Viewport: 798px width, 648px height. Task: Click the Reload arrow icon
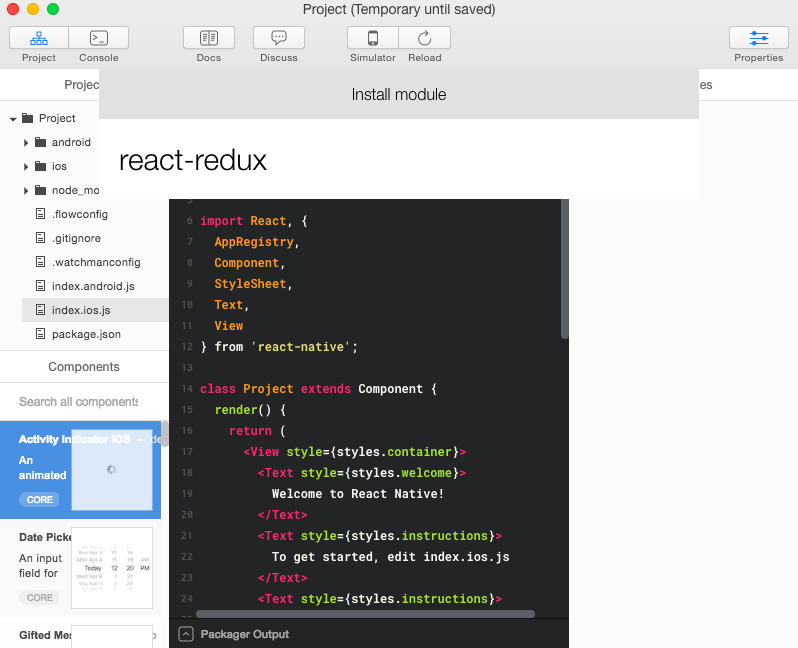[424, 38]
